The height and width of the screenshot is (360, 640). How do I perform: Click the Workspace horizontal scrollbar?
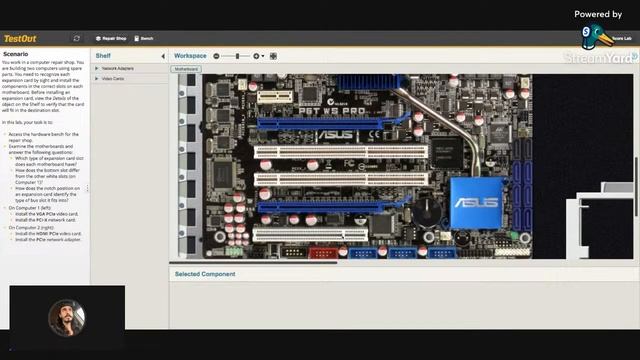point(253,263)
